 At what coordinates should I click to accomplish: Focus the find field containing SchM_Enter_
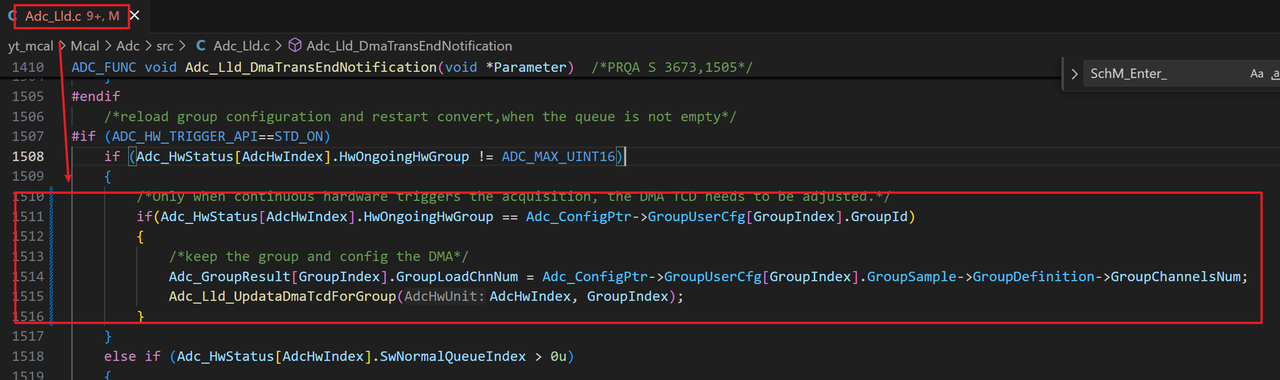[1165, 74]
